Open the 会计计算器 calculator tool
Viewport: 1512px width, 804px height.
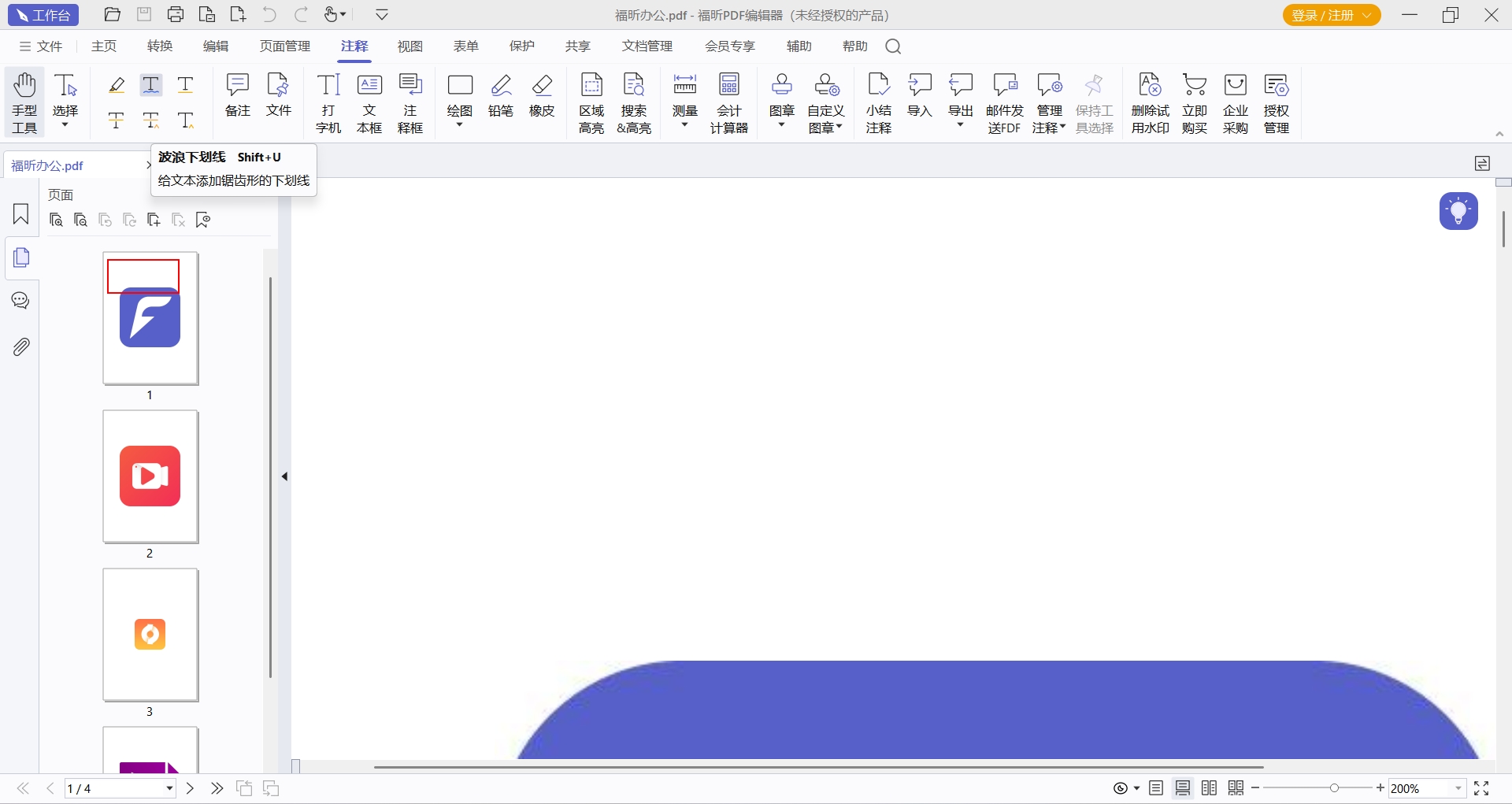pos(728,102)
